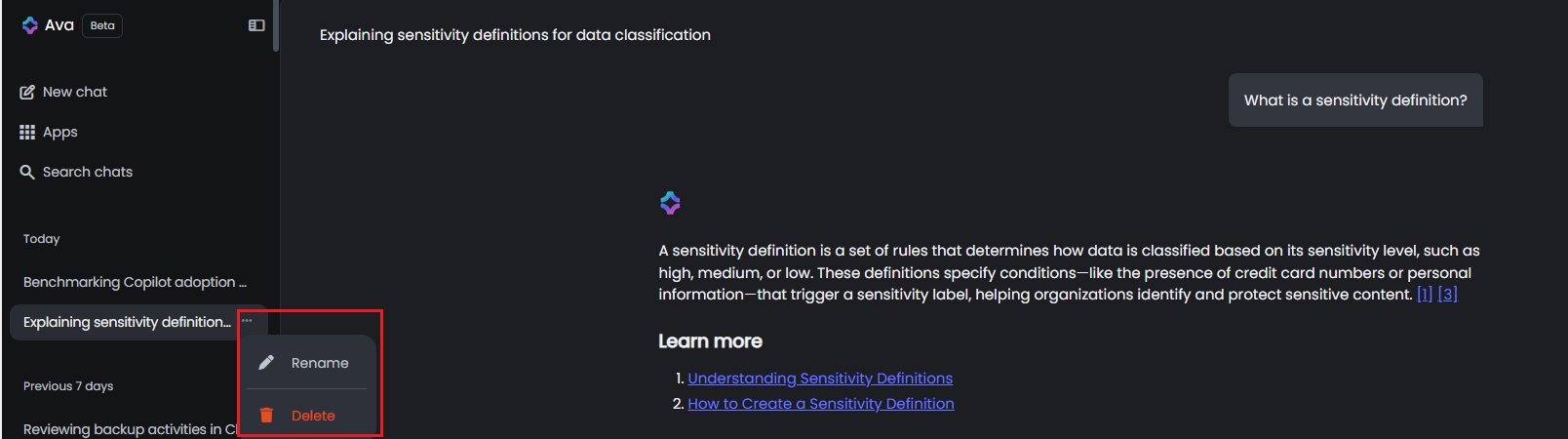The height and width of the screenshot is (439, 1568).
Task: Open How to Create a Sensitivity Definition link
Action: click(x=821, y=404)
